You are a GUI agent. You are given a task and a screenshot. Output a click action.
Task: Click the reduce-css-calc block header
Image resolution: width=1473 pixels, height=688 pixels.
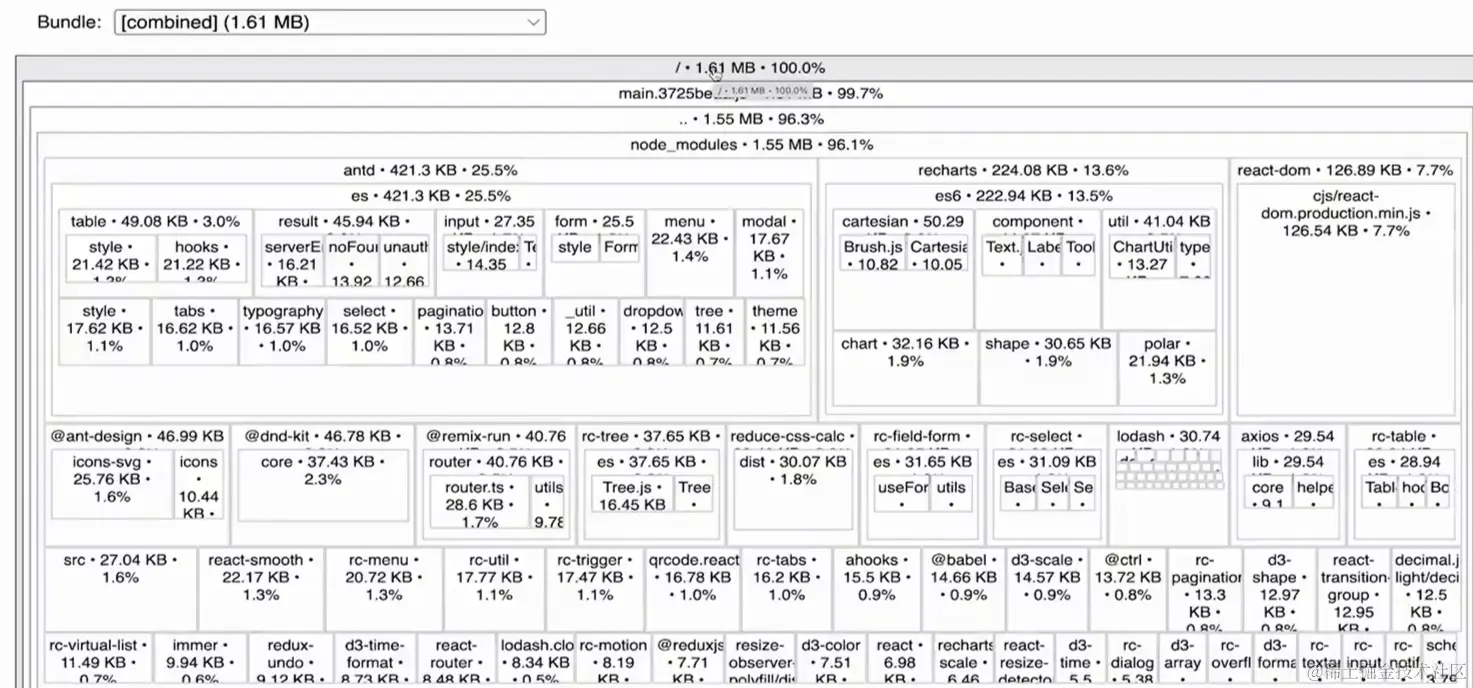click(792, 437)
